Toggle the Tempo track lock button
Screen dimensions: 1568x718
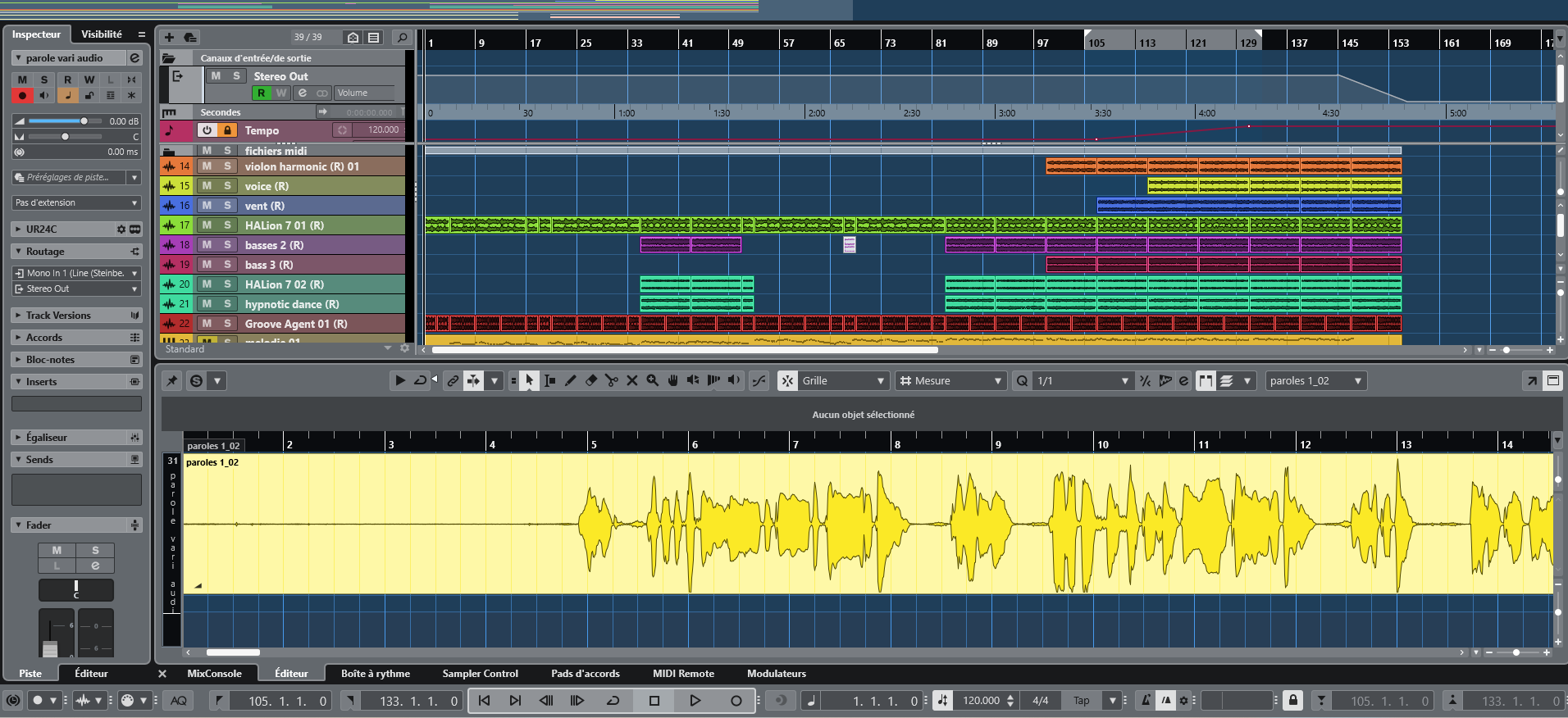click(x=227, y=130)
